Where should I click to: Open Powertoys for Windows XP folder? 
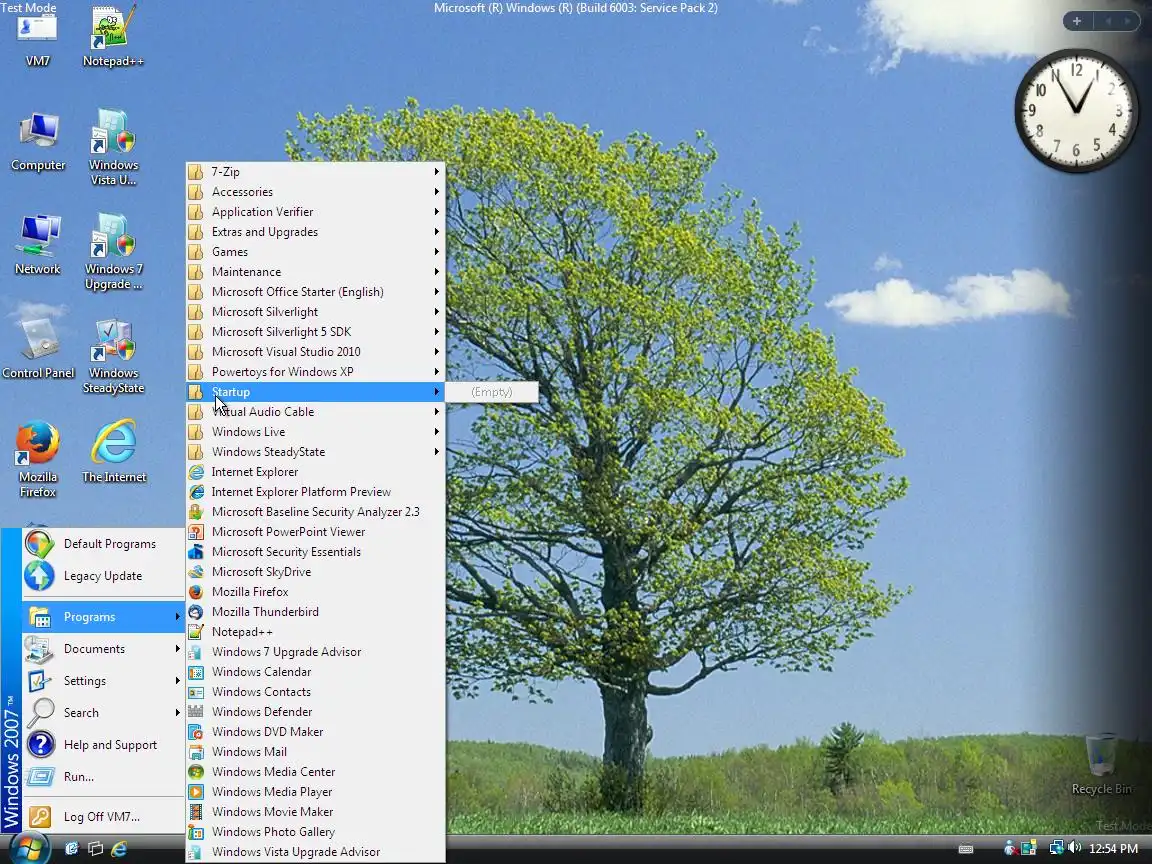point(315,372)
